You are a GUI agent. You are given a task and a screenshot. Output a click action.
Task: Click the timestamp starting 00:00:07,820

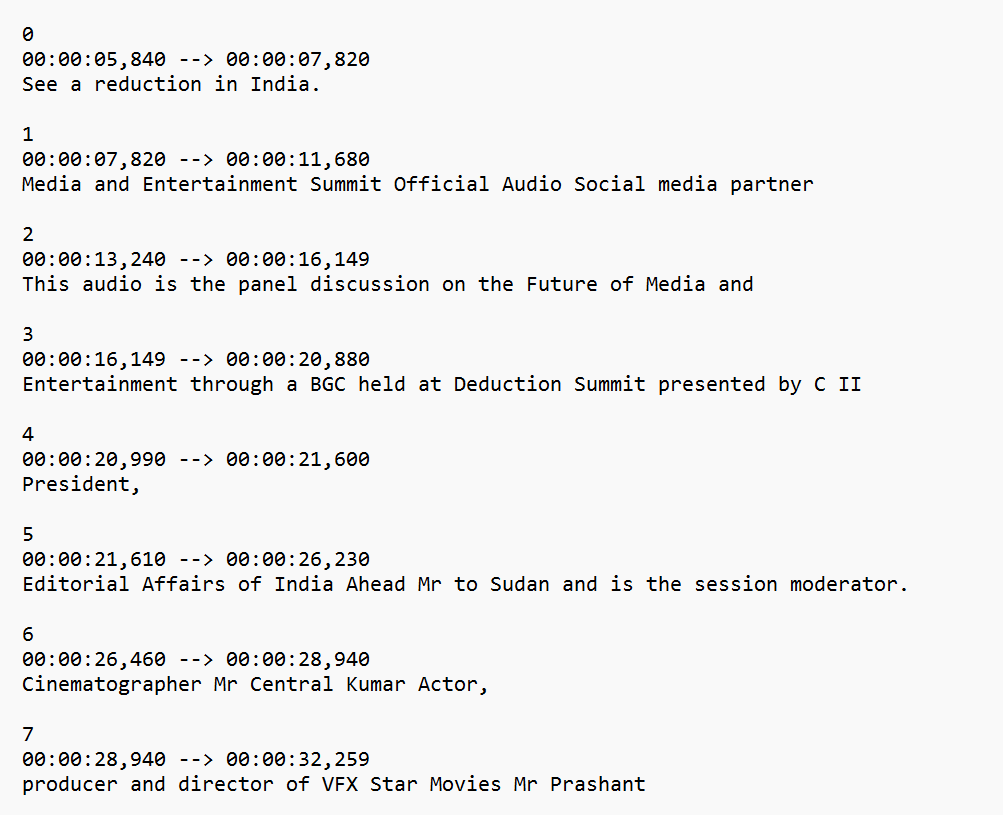pyautogui.click(x=196, y=159)
